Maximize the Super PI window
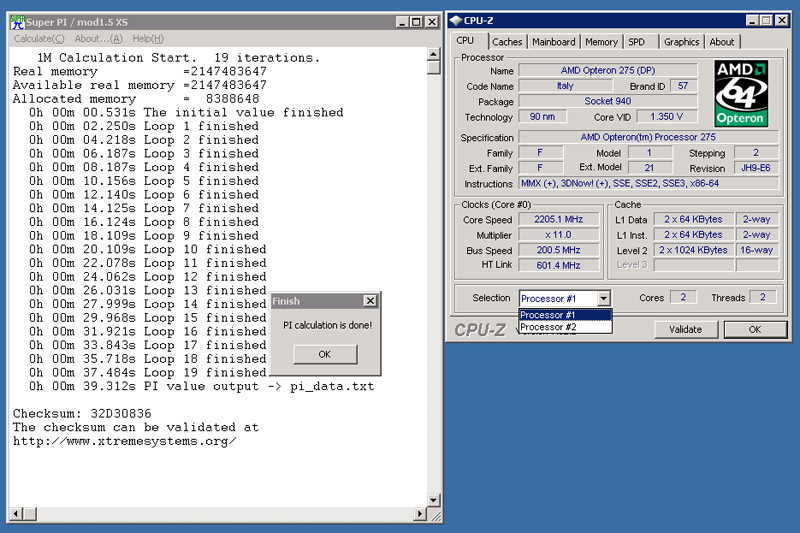Screen dimensions: 800x533 click(x=416, y=22)
